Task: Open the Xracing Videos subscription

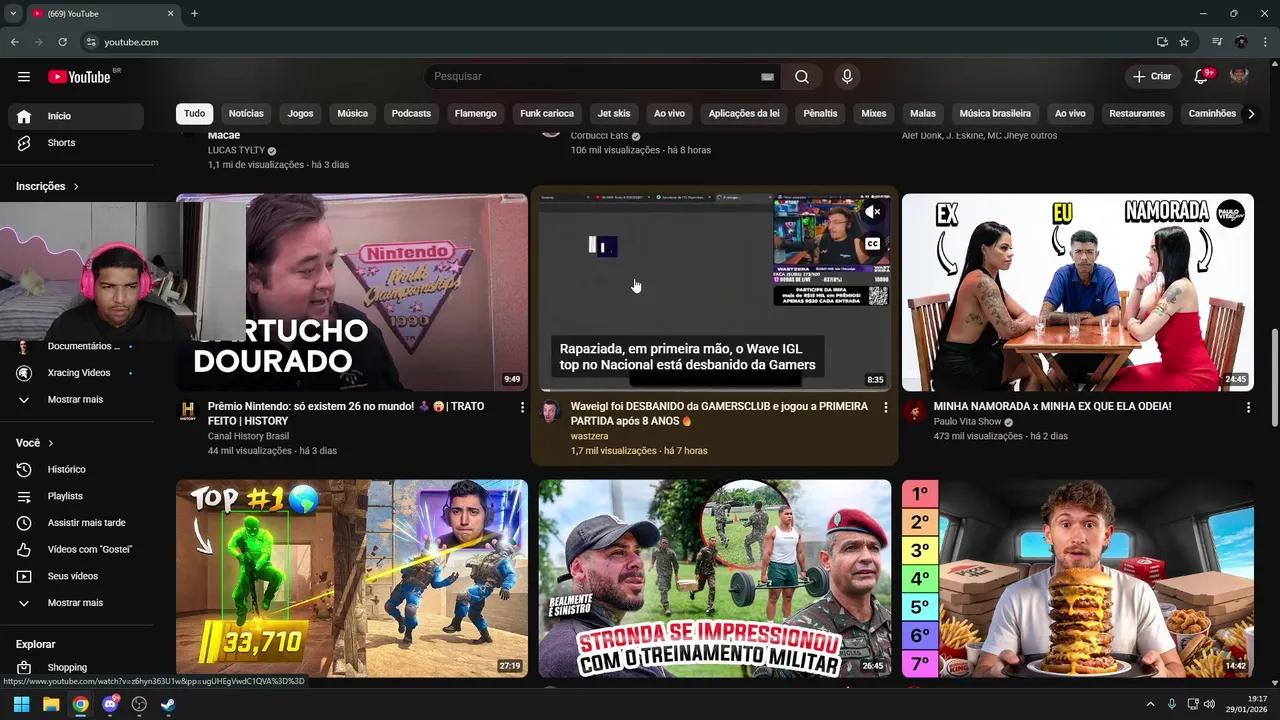Action: tap(76, 373)
